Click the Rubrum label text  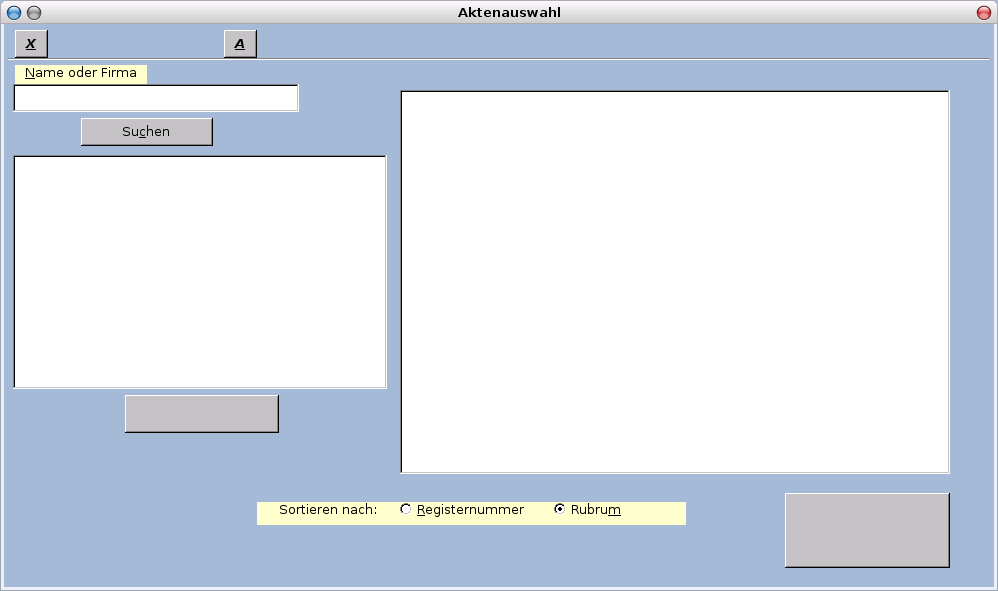click(x=596, y=510)
